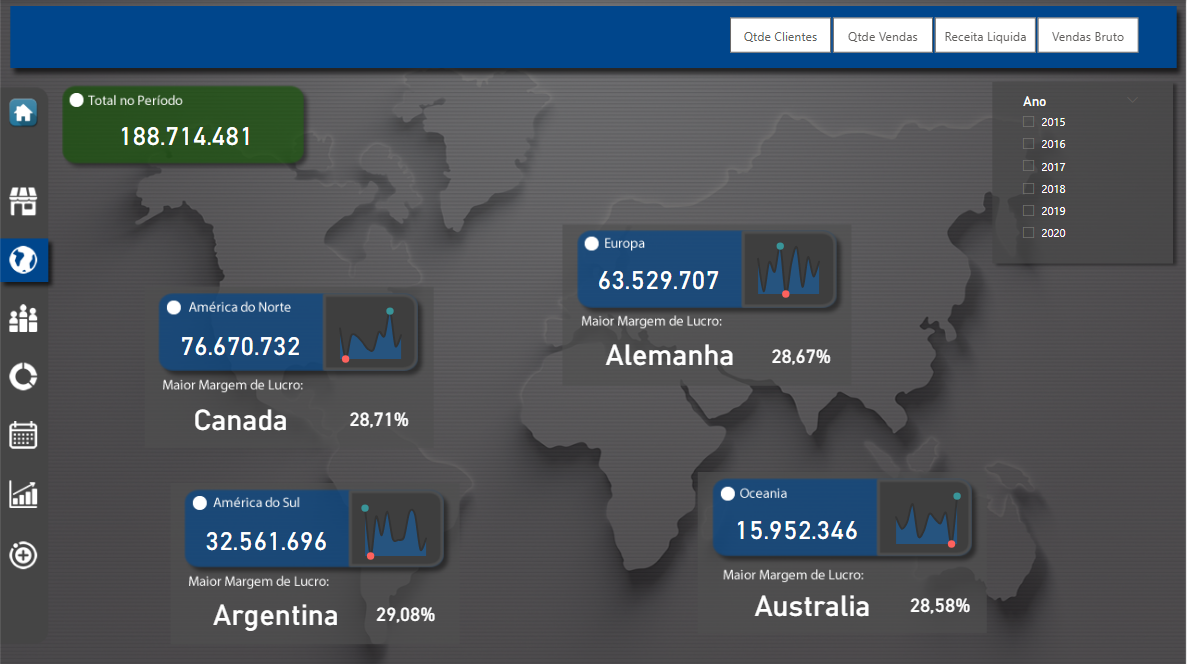1187x664 pixels.
Task: Open the store page icon
Action: pyautogui.click(x=23, y=202)
